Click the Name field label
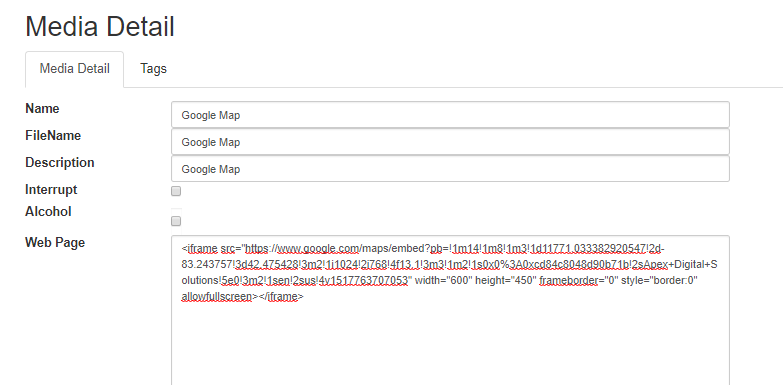Image resolution: width=783 pixels, height=385 pixels. click(x=42, y=109)
